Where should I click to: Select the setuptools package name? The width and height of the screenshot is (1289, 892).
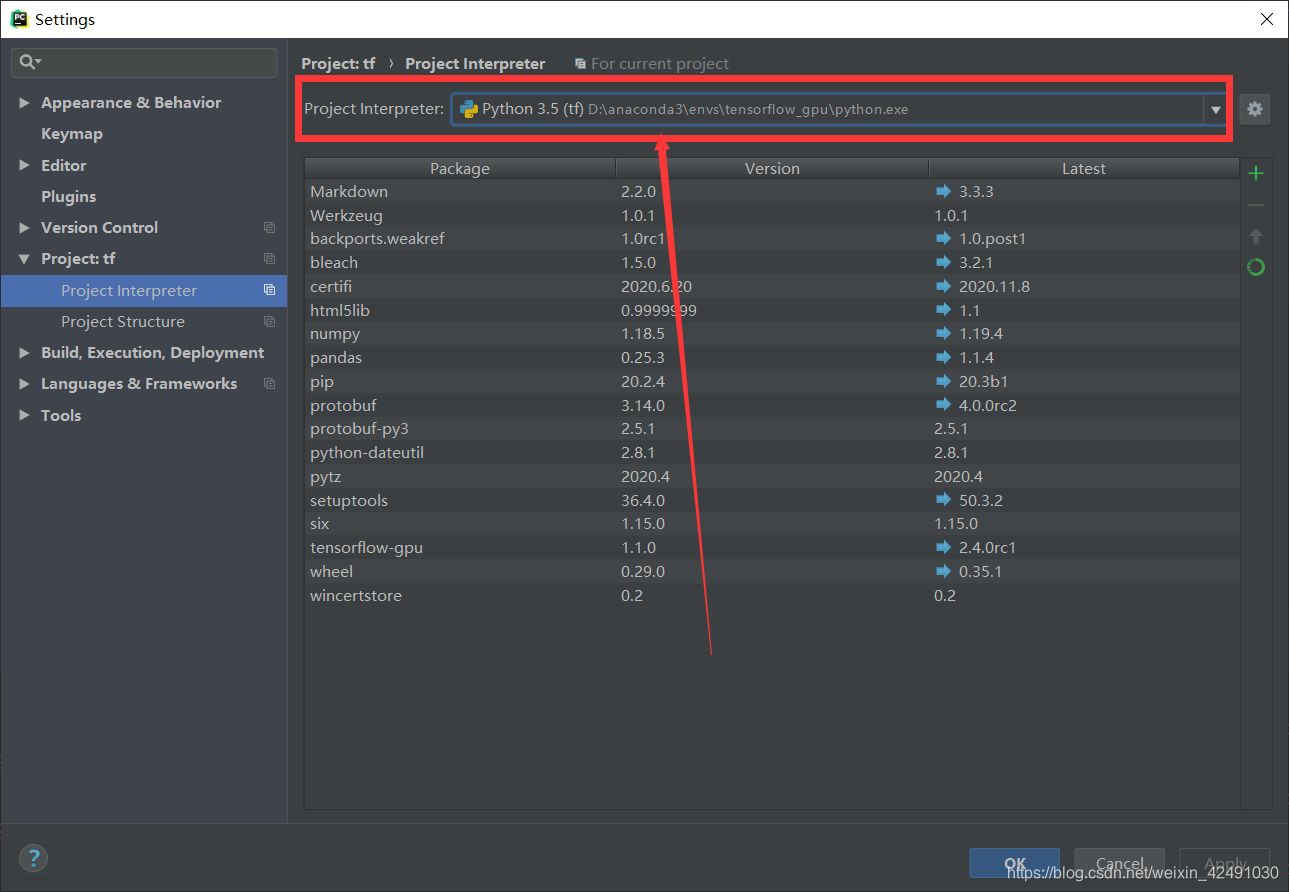point(349,501)
